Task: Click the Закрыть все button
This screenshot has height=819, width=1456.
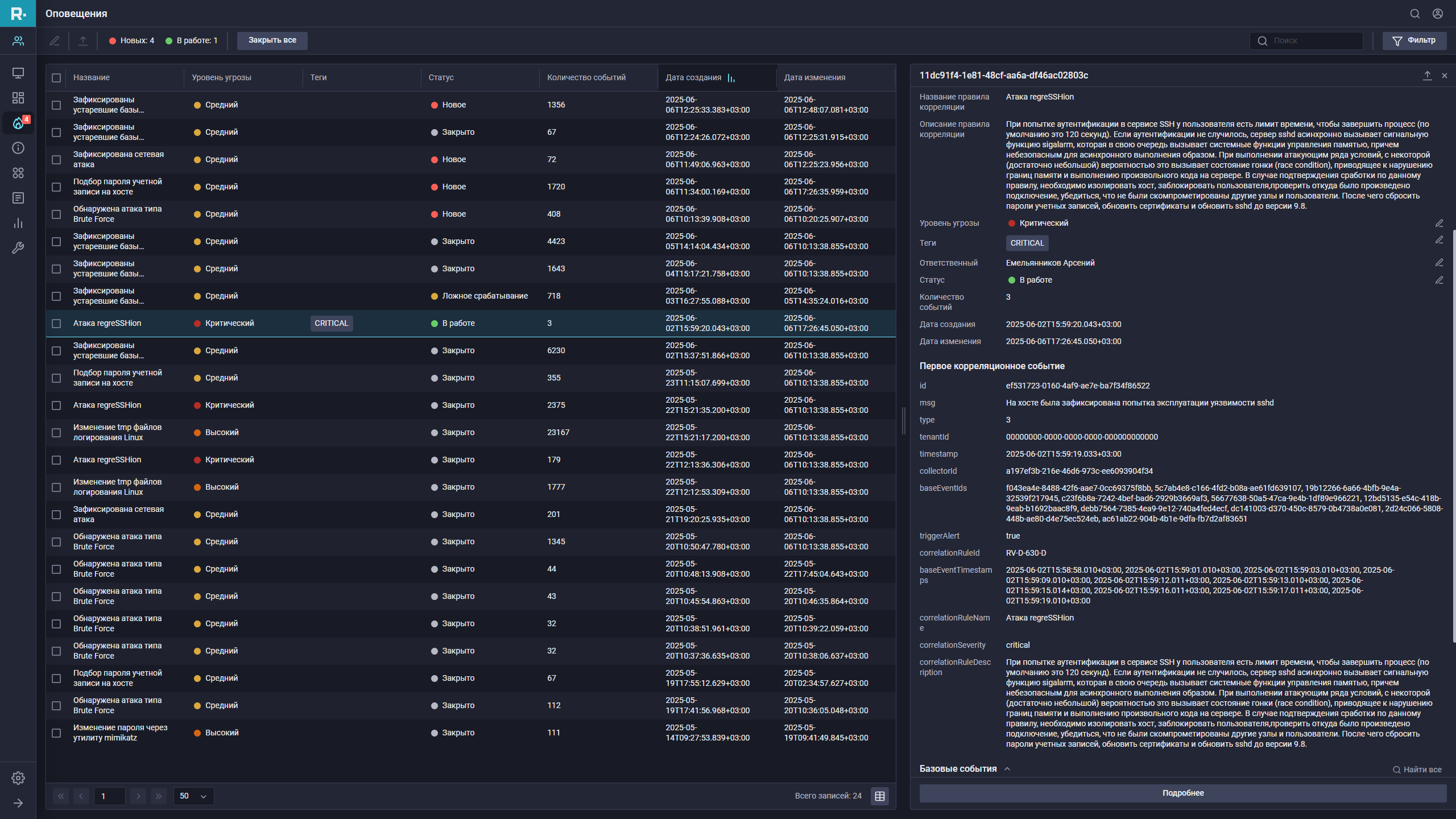Action: 272,40
